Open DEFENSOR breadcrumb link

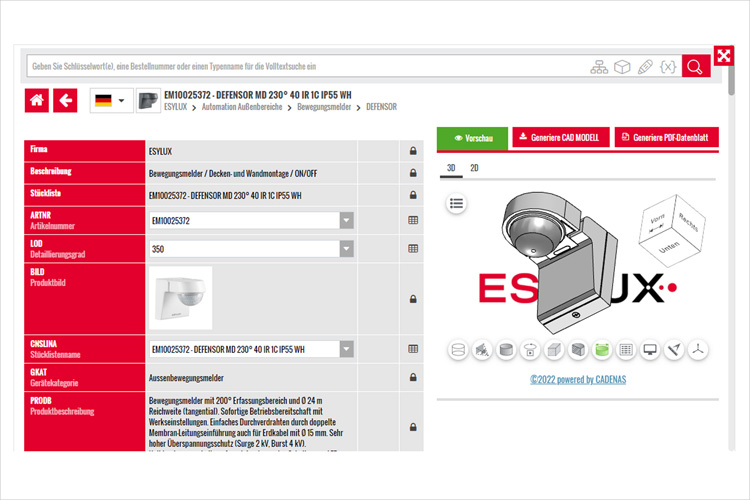click(x=381, y=107)
